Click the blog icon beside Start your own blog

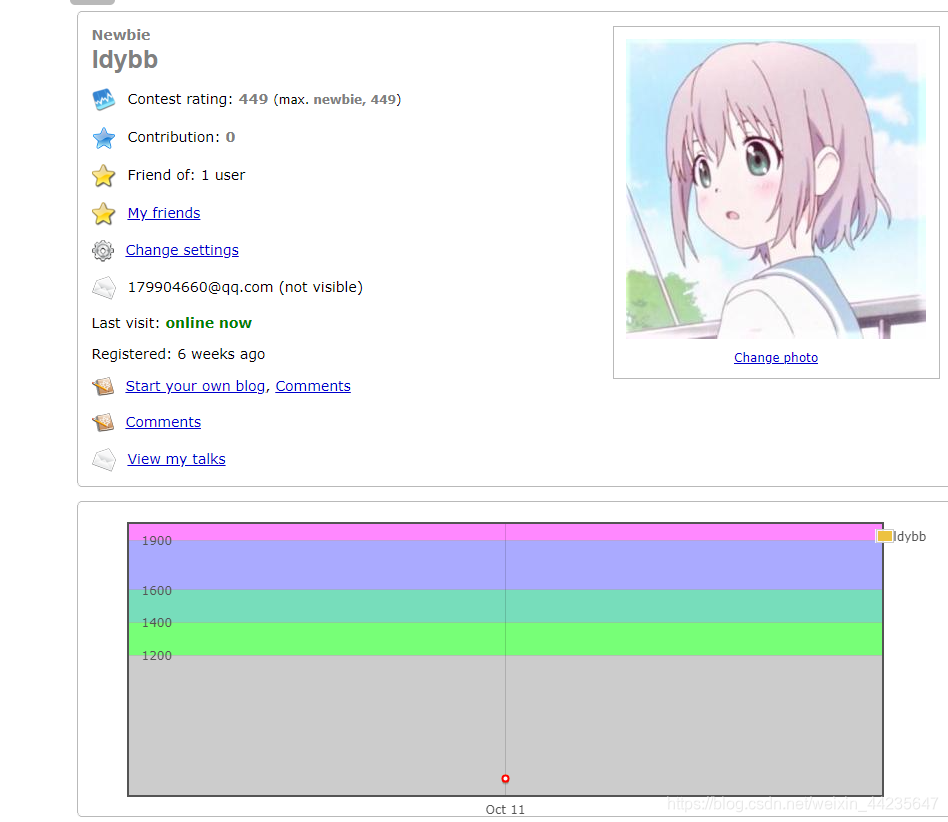click(x=103, y=386)
